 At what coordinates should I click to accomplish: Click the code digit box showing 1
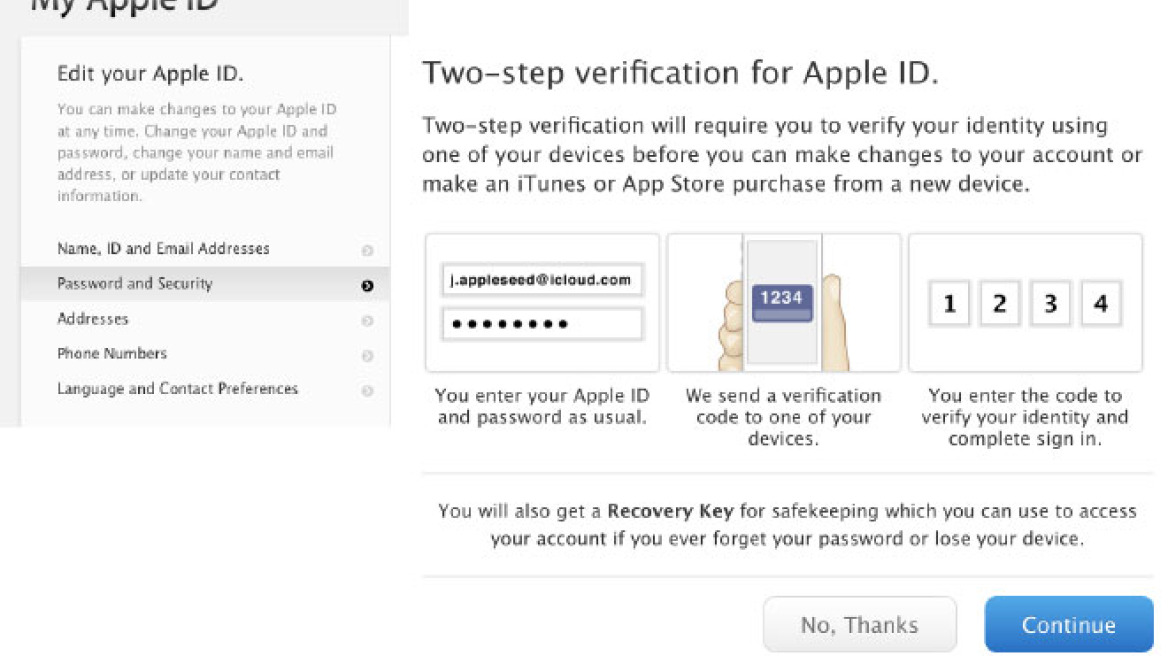coord(949,304)
